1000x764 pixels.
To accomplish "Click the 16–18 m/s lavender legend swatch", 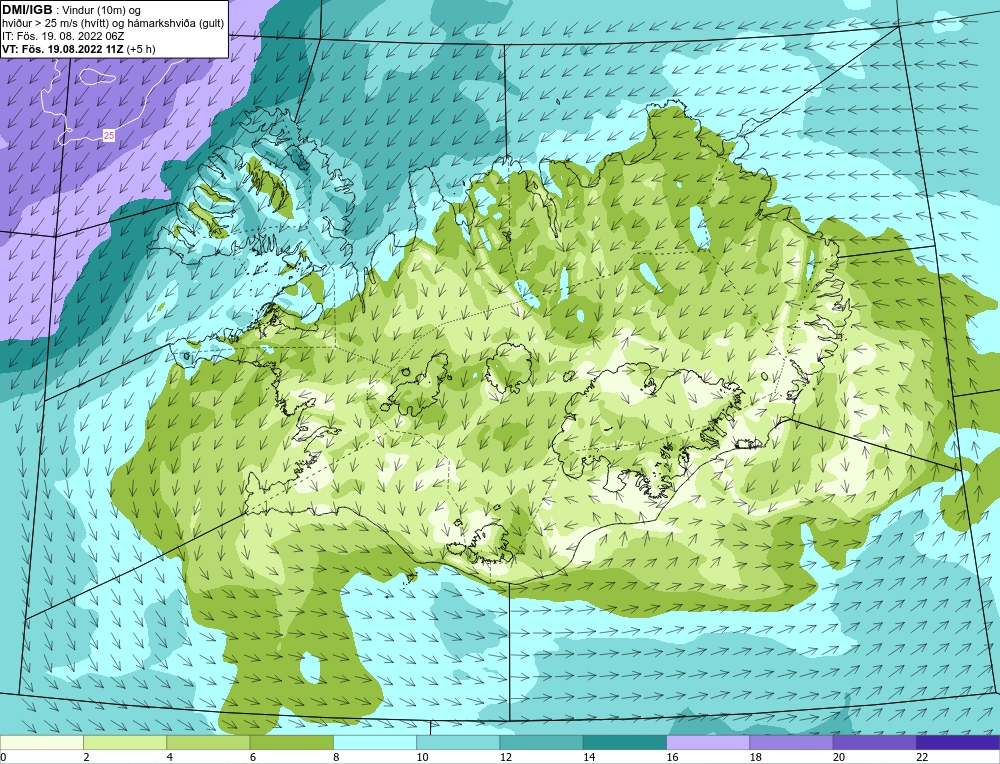I will [708, 743].
